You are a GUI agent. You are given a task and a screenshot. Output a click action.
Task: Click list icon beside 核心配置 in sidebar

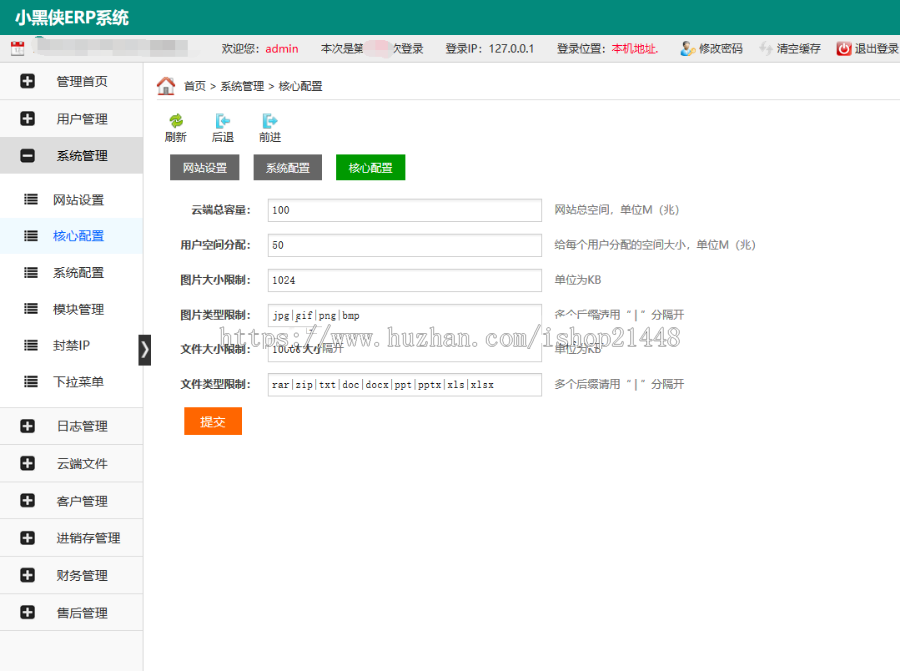(x=31, y=236)
